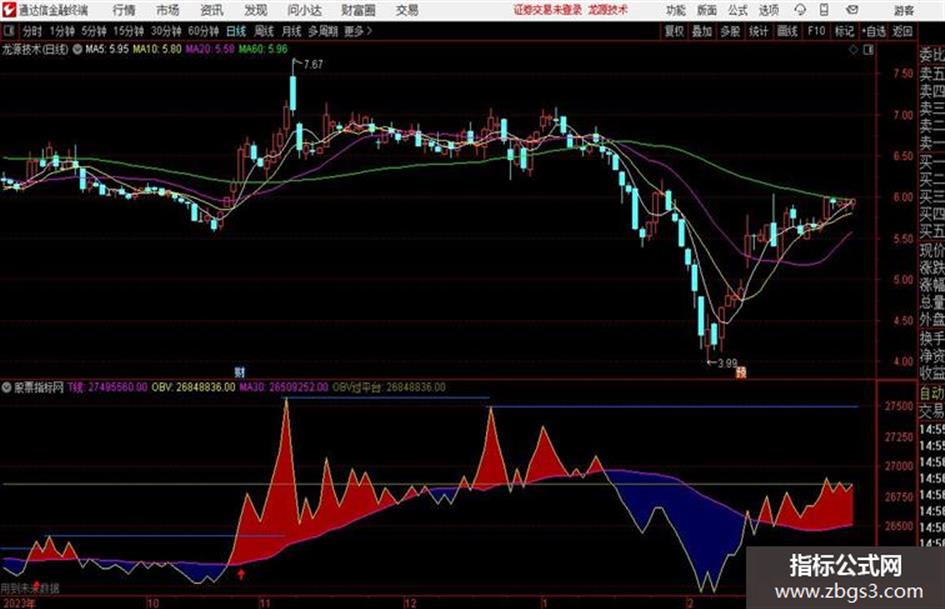This screenshot has width=945, height=609.
Task: Open the 发现 menu
Action: pos(256,10)
